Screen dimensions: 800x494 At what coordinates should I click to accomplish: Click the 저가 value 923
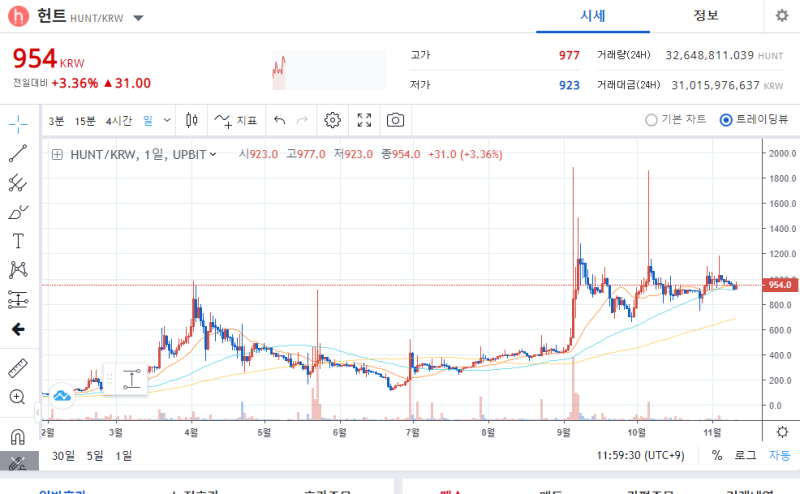569,85
